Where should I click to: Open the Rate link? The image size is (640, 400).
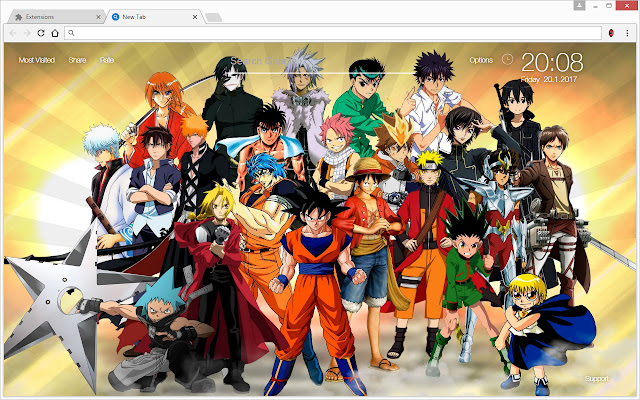(107, 60)
